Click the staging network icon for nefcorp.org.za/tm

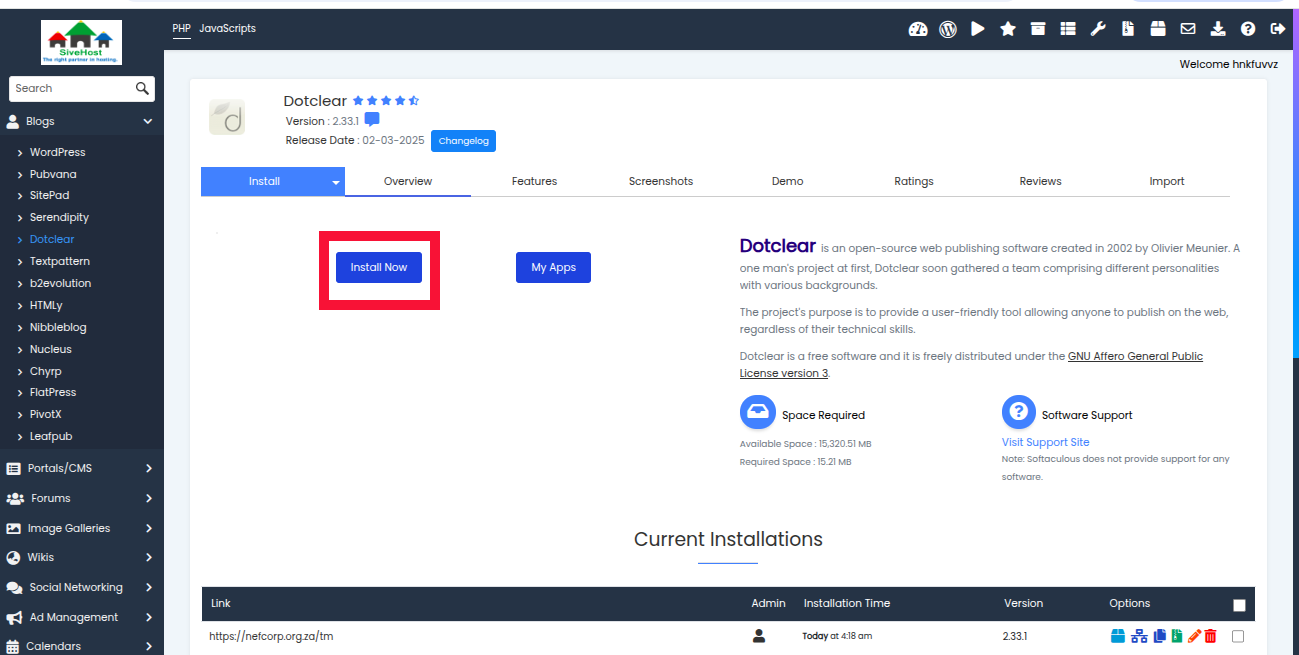1139,635
